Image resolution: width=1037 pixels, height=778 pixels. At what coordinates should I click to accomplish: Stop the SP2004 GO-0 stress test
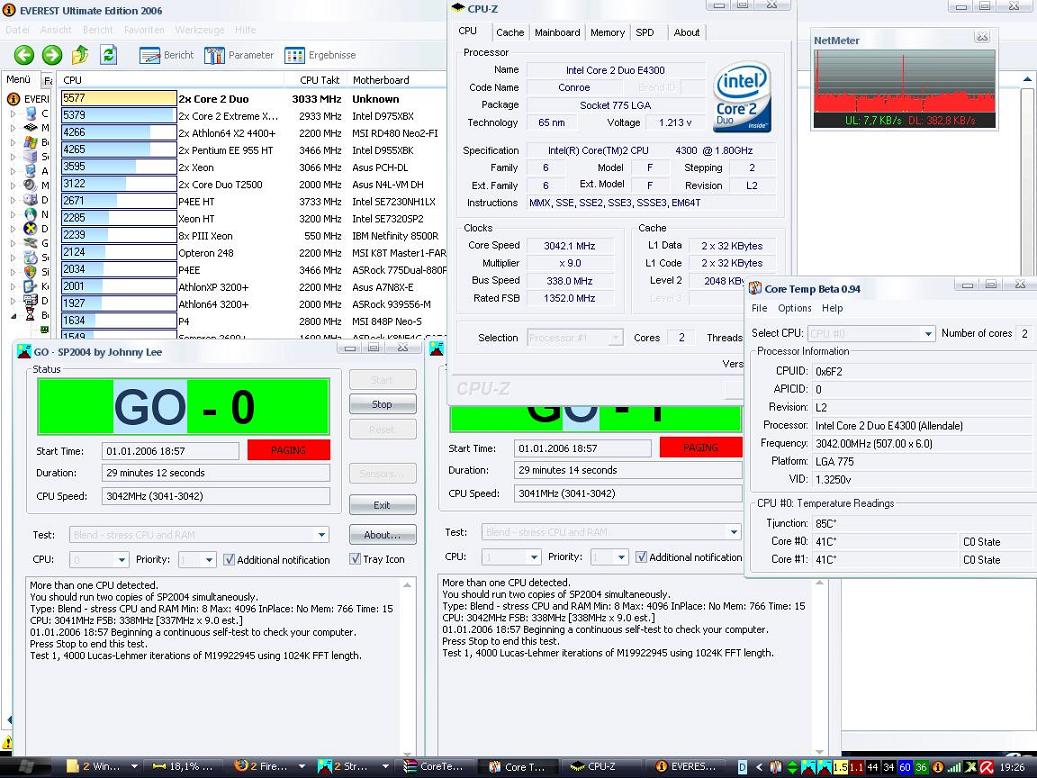(382, 404)
